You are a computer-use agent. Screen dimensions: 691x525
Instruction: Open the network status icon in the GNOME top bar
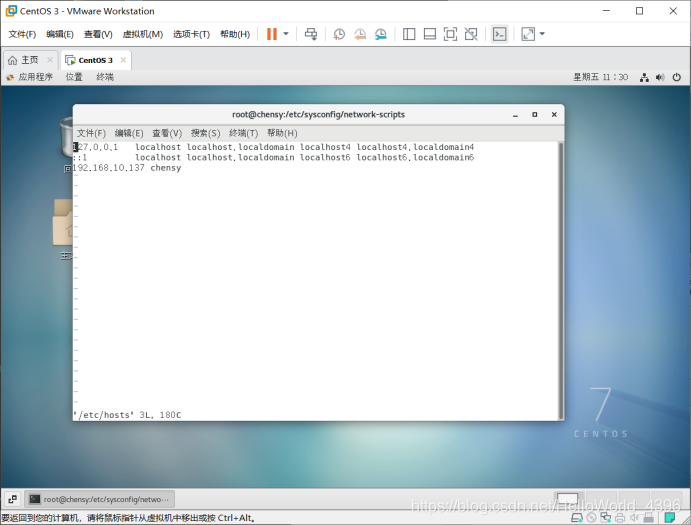(x=644, y=78)
